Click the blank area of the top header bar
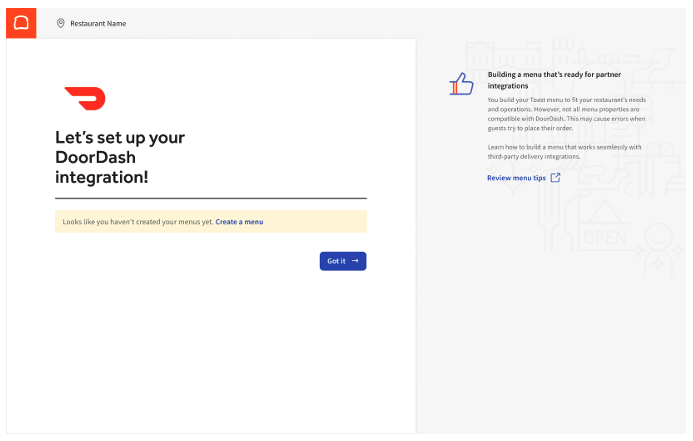This screenshot has width=693, height=441. tap(400, 23)
